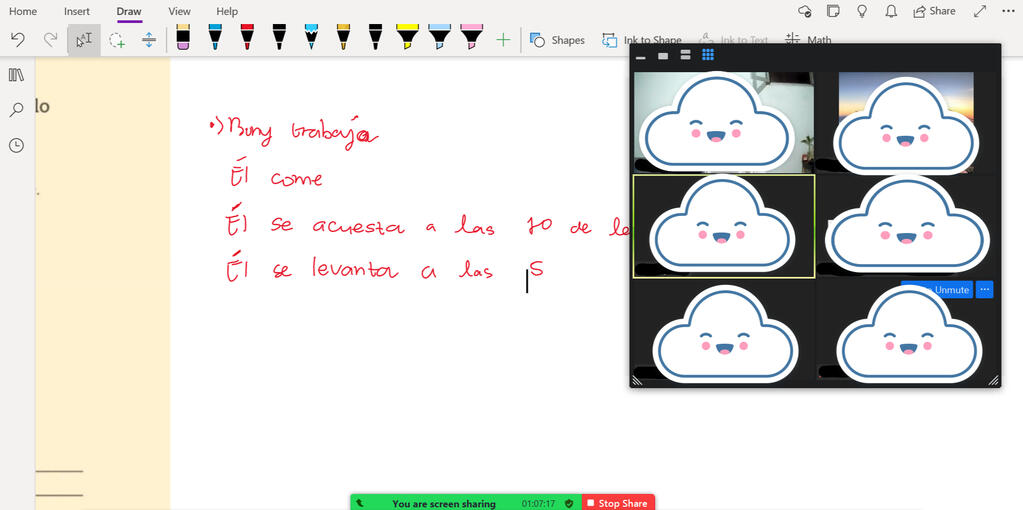Open the three-dots menu beside Unmute

[x=984, y=289]
